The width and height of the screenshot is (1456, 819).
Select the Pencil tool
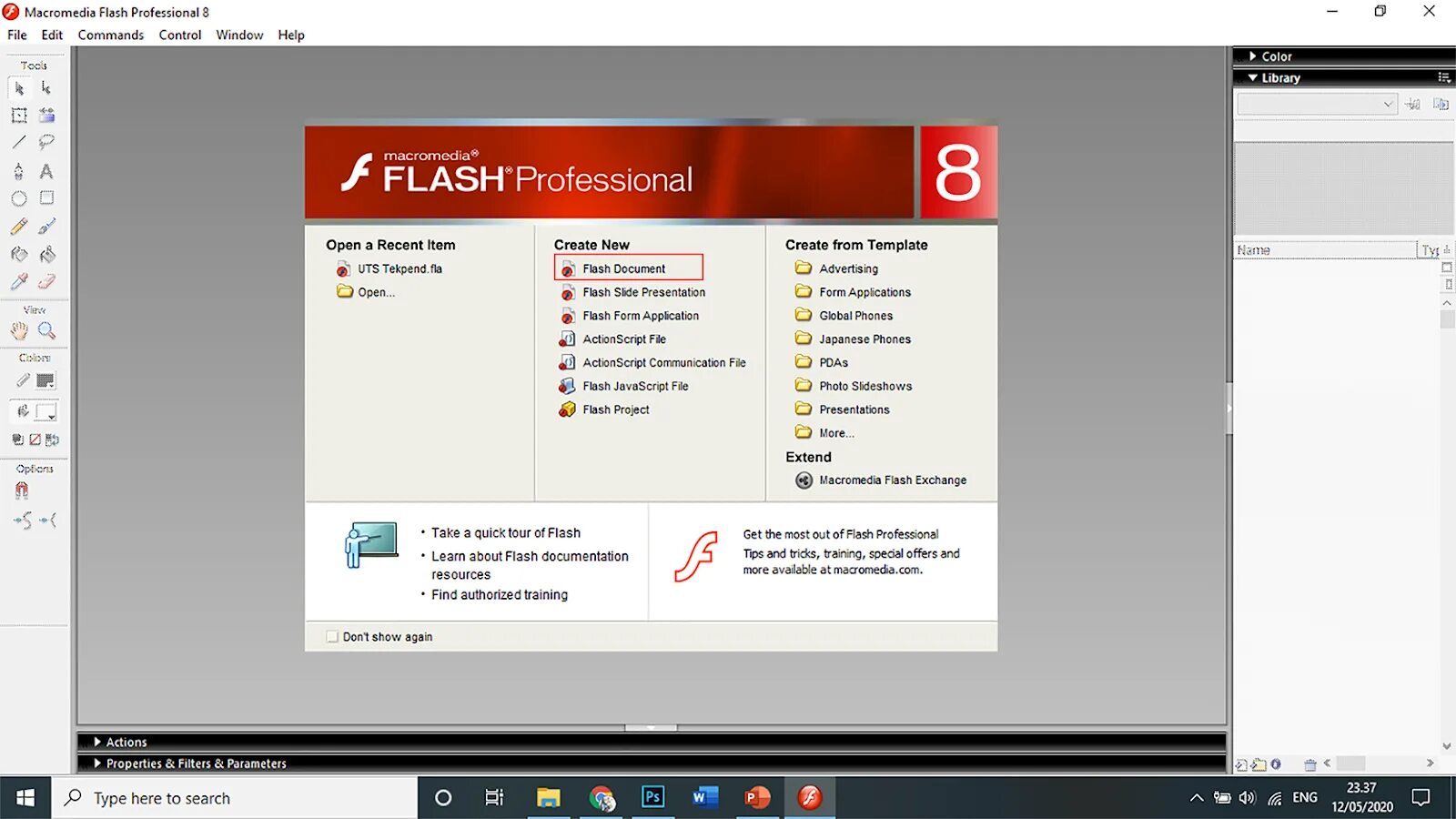19,227
